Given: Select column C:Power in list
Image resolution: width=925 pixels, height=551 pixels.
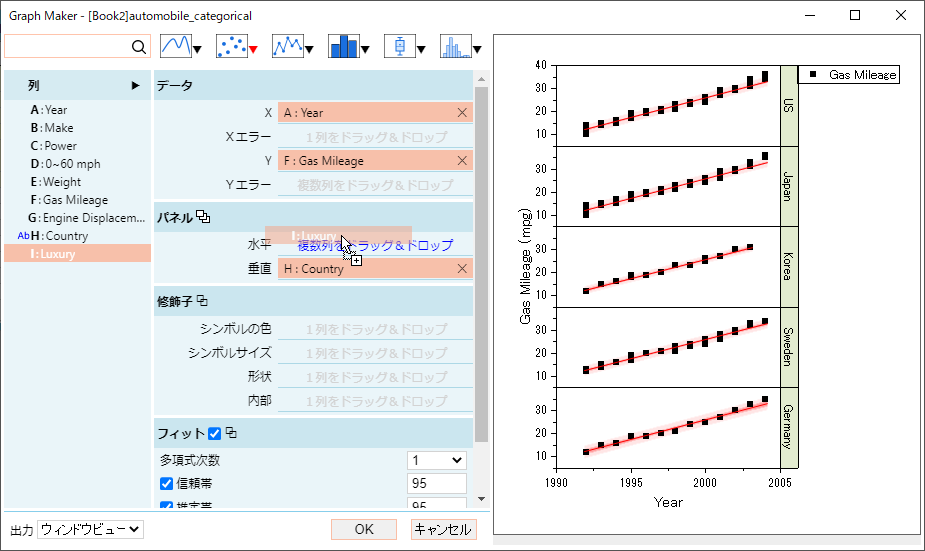Looking at the screenshot, I should (77, 146).
